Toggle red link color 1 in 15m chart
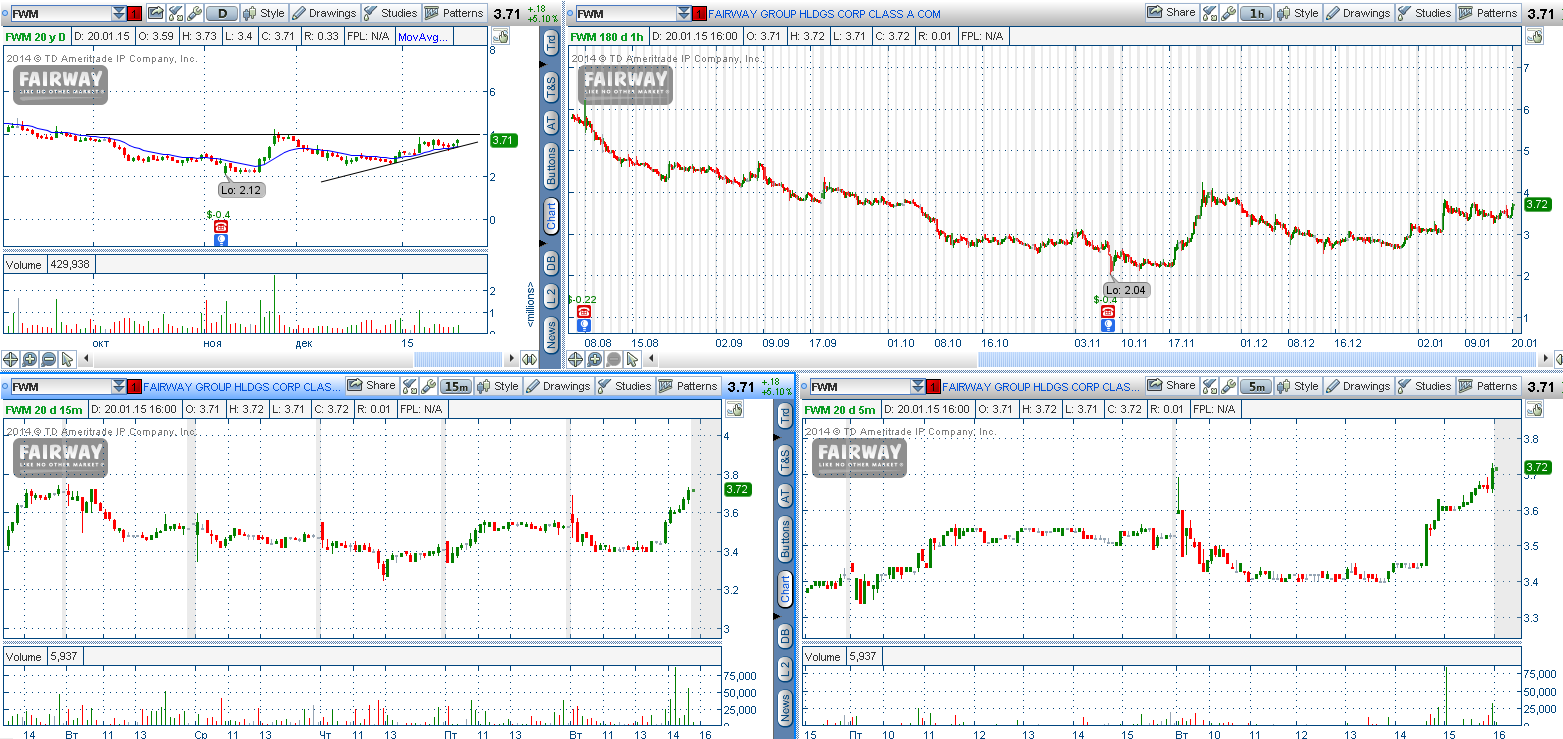 pos(134,387)
